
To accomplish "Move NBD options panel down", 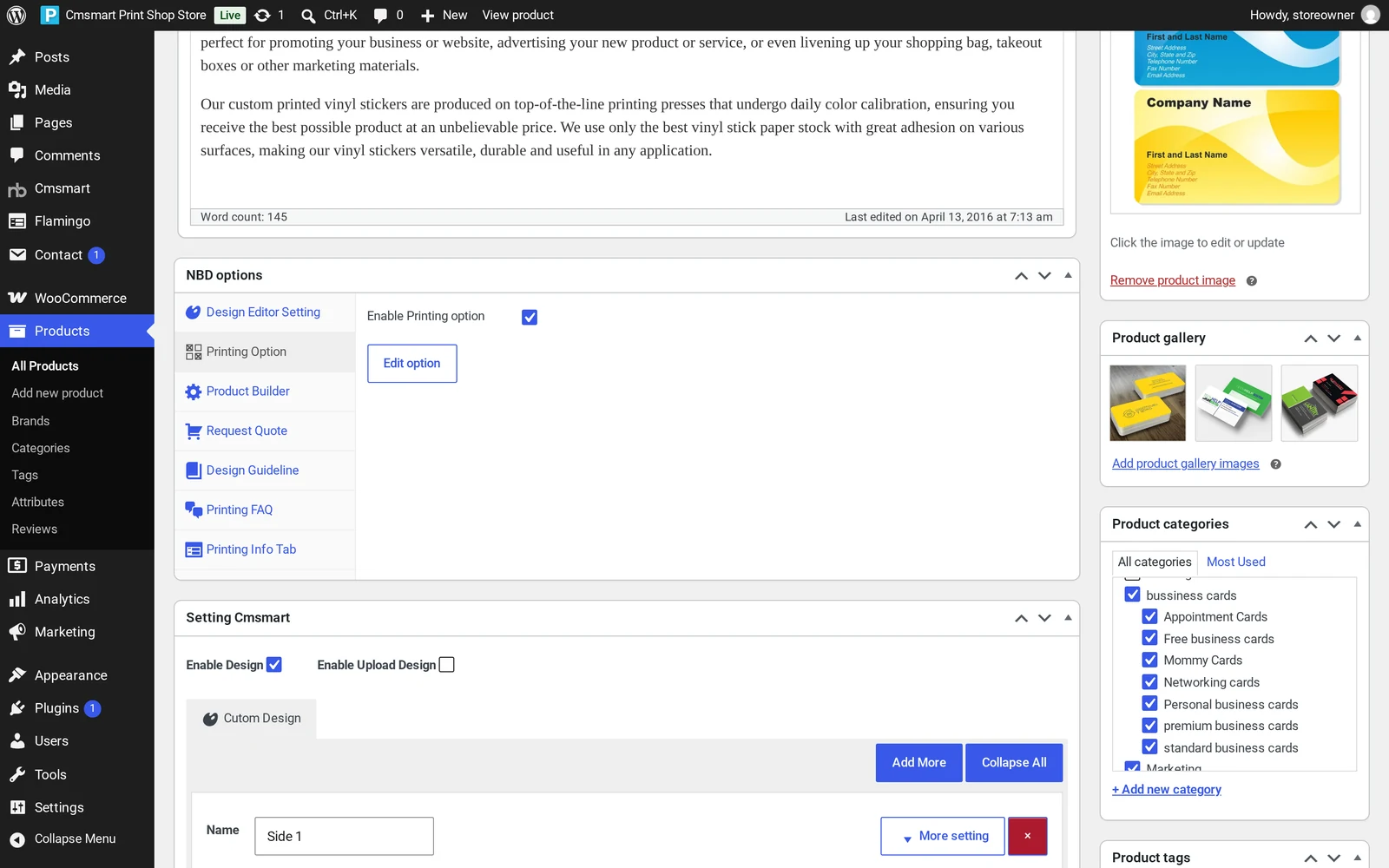I will click(x=1044, y=275).
